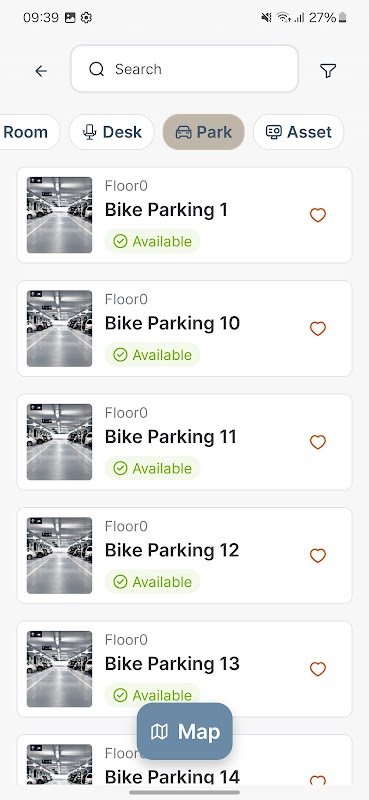The width and height of the screenshot is (369, 800).
Task: Tap the back arrow icon
Action: point(41,71)
